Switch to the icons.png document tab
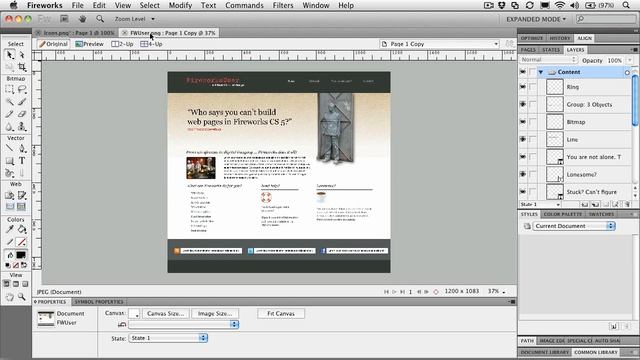The width and height of the screenshot is (640, 360). (76, 33)
